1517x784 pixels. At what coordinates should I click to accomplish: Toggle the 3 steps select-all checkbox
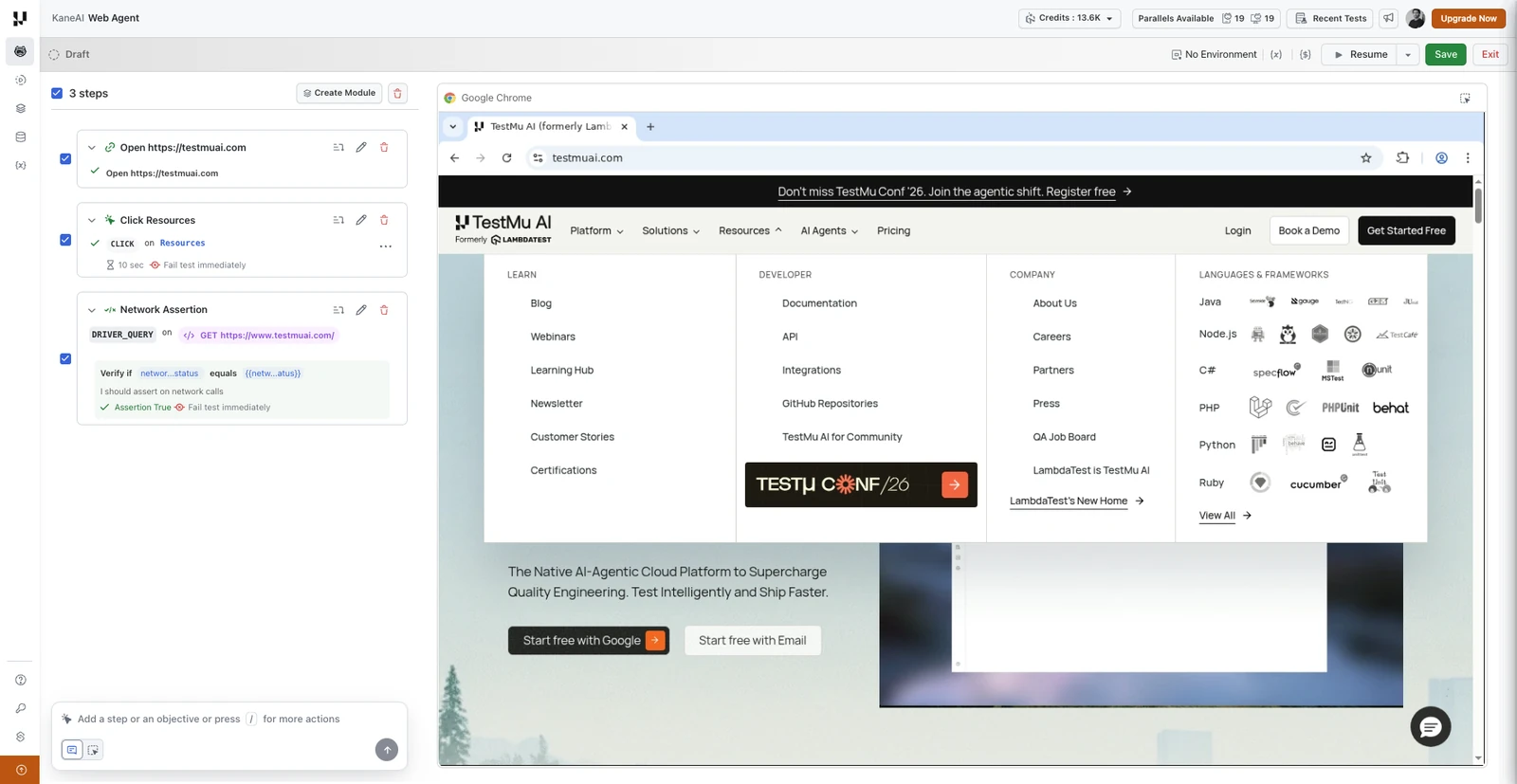(57, 93)
